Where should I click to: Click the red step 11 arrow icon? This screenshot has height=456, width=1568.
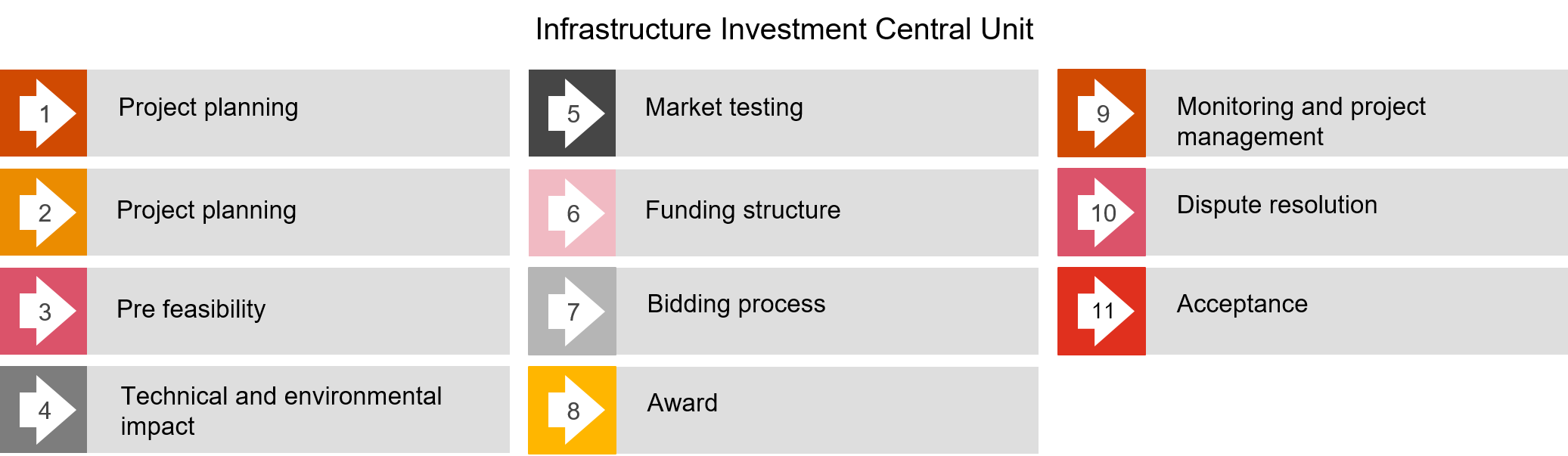(1104, 311)
